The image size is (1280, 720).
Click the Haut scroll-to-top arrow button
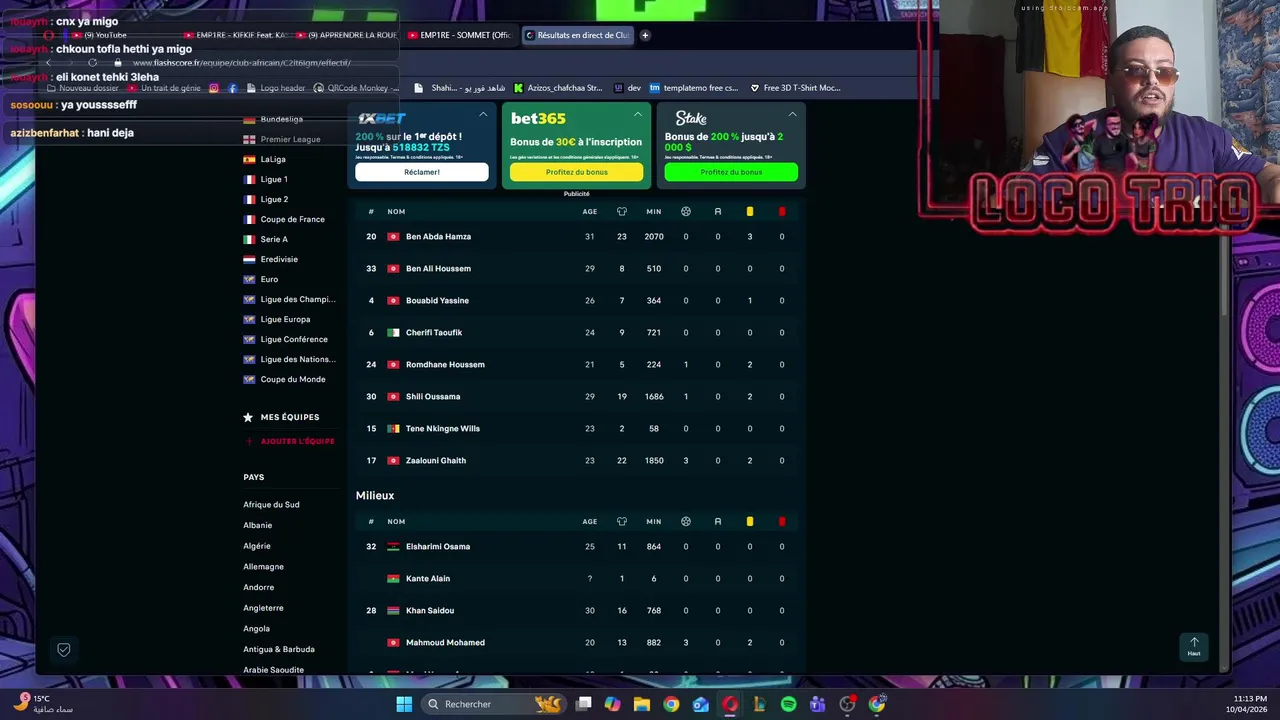[1194, 646]
